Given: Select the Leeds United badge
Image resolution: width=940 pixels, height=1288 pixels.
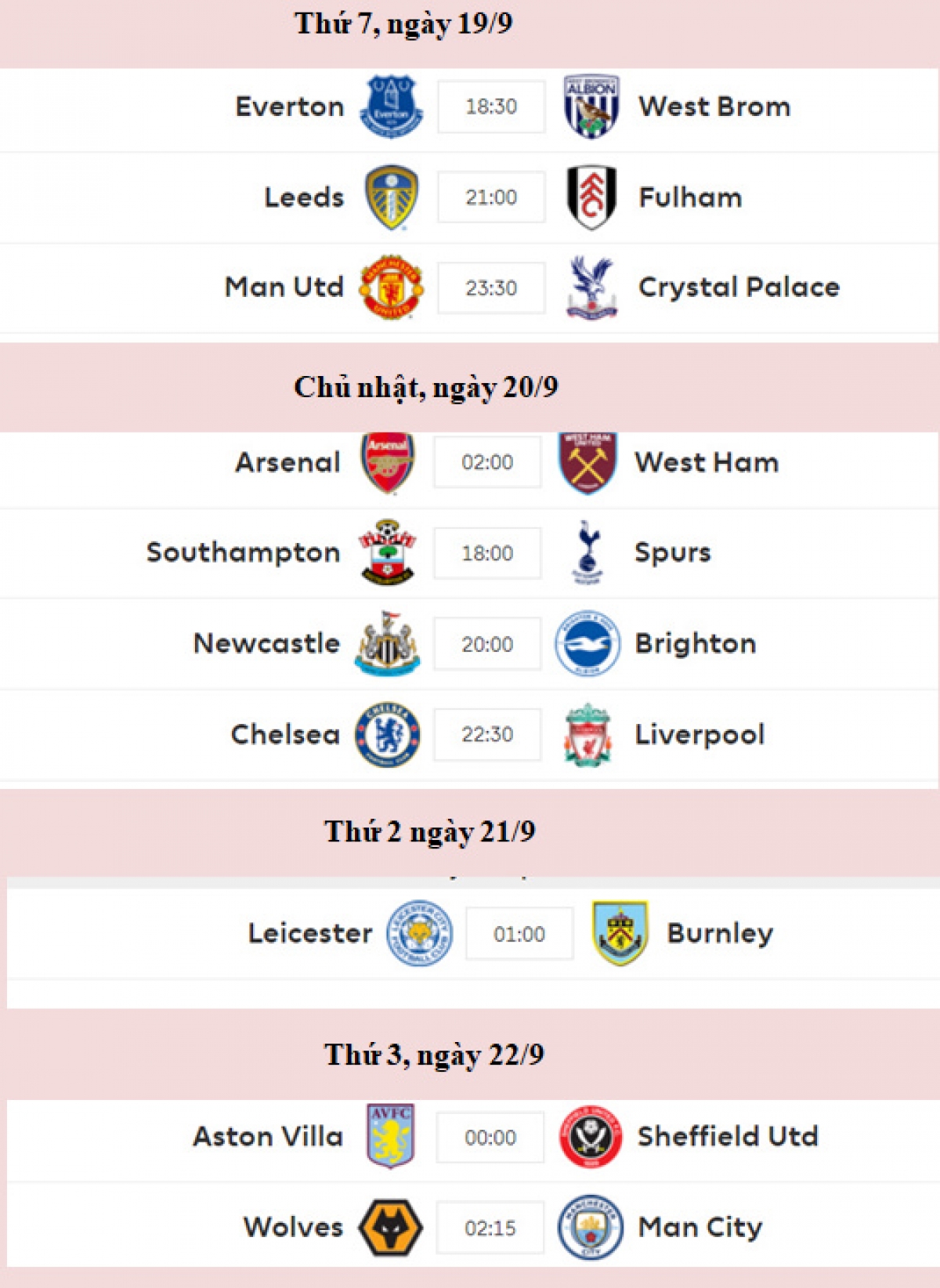Looking at the screenshot, I should coord(392,197).
